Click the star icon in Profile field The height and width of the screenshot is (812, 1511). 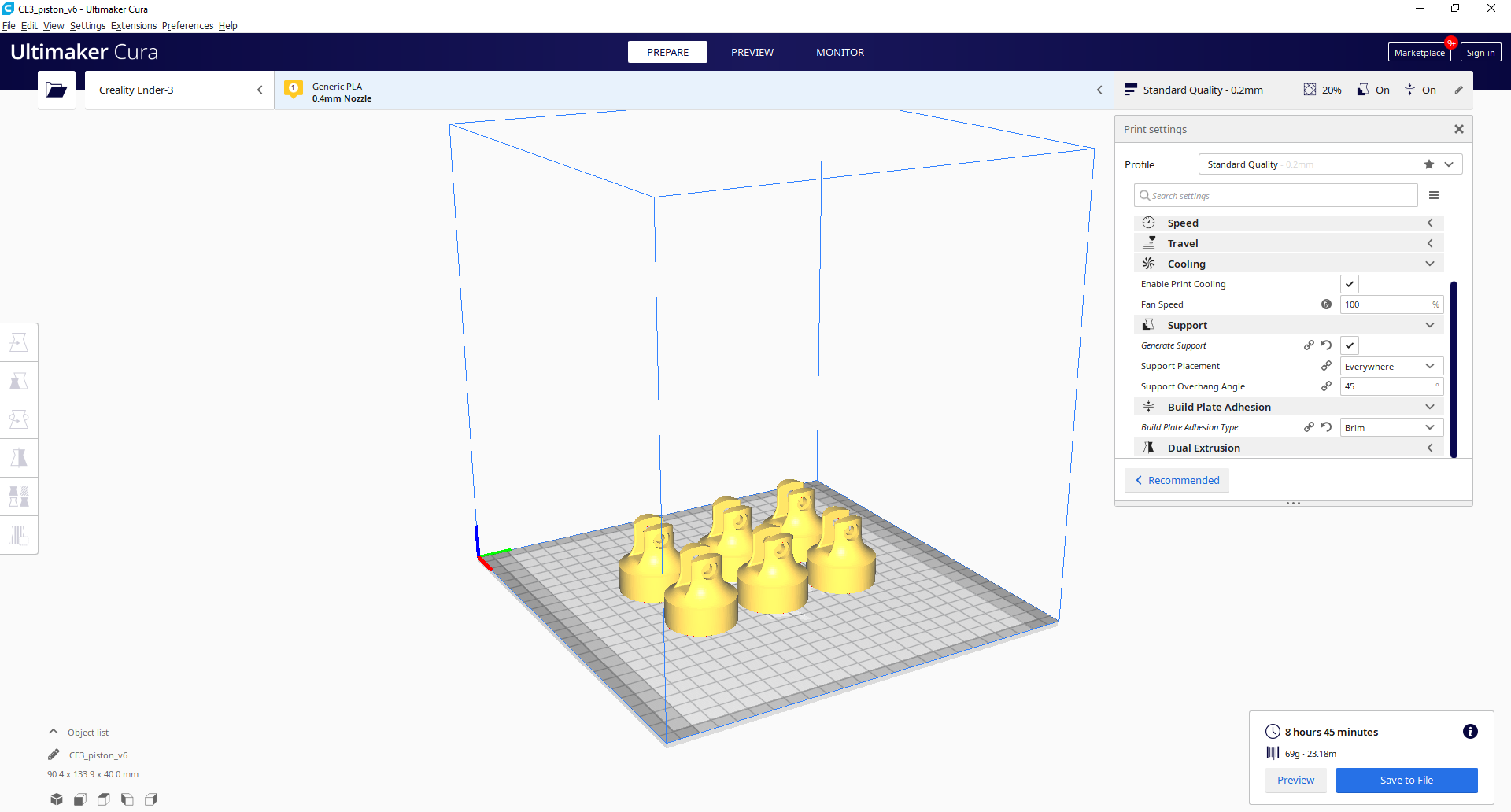point(1429,164)
